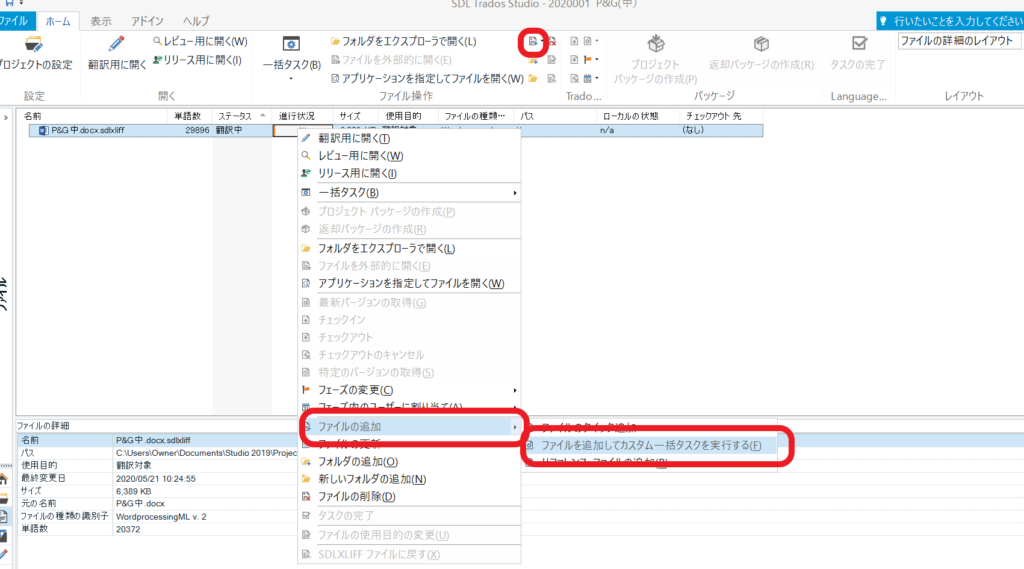1024x569 pixels.
Task: Click the 単語数 column header
Action: [189, 116]
